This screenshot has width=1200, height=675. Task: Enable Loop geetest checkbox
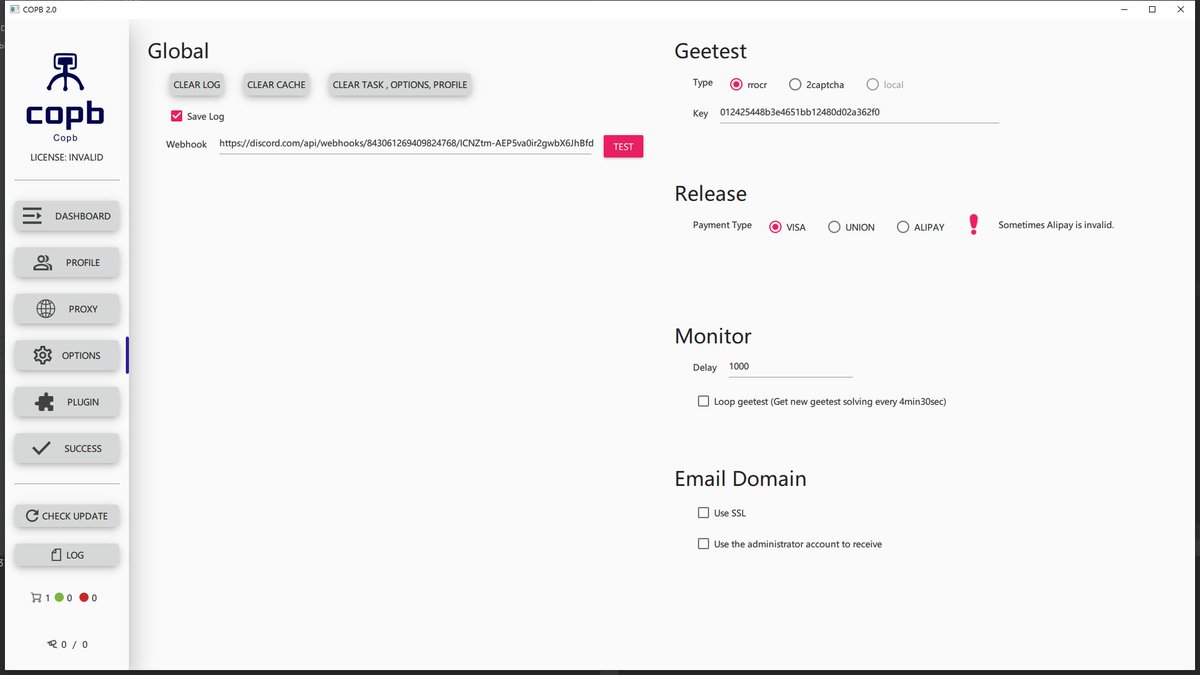pos(703,401)
